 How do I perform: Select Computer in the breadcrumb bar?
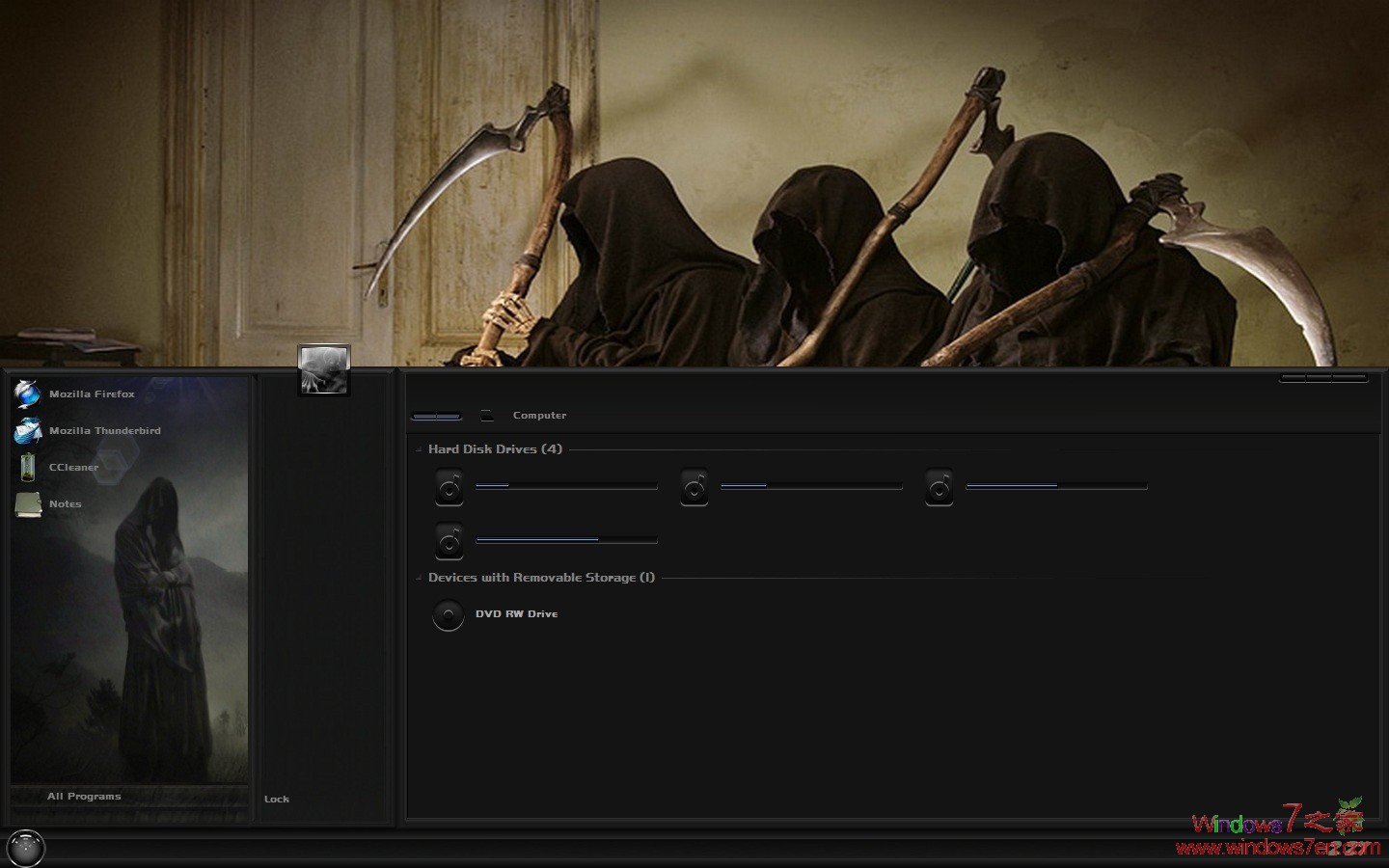click(x=539, y=415)
